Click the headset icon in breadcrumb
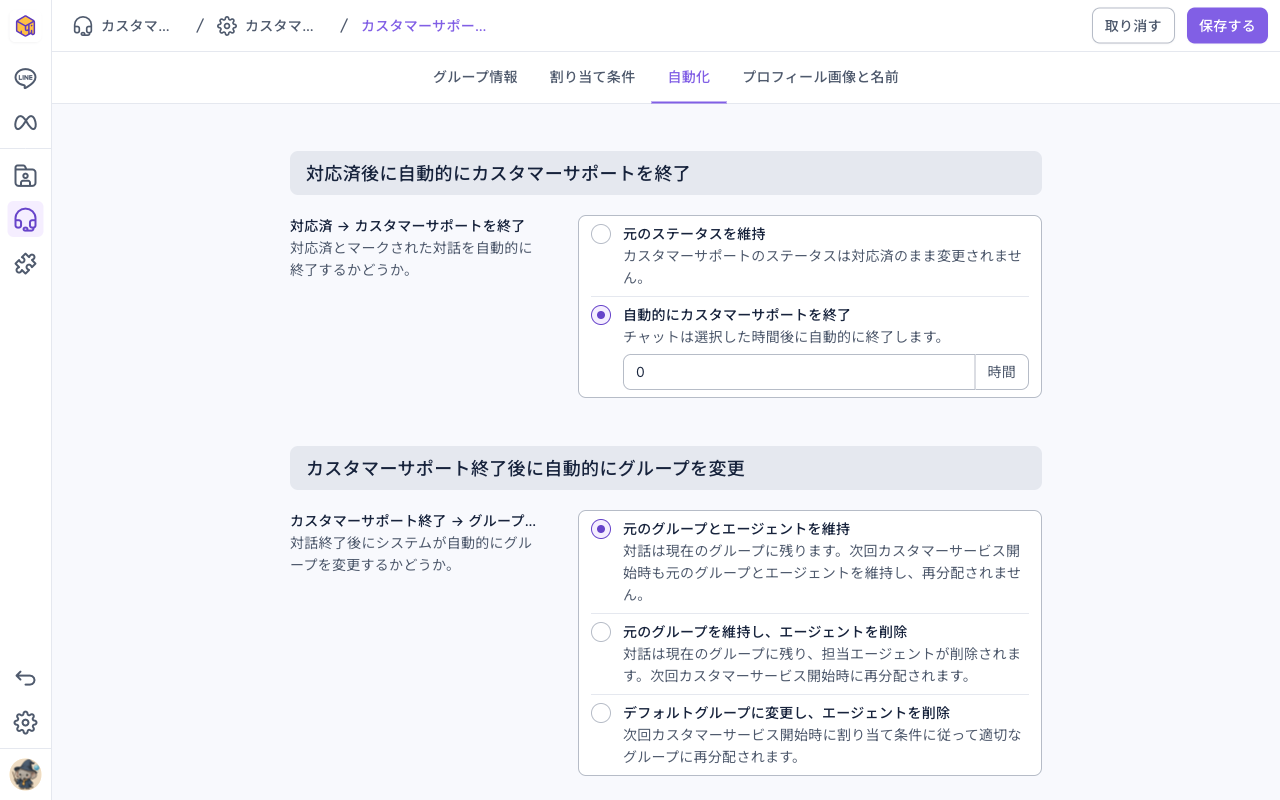Image resolution: width=1280 pixels, height=800 pixels. click(x=83, y=26)
